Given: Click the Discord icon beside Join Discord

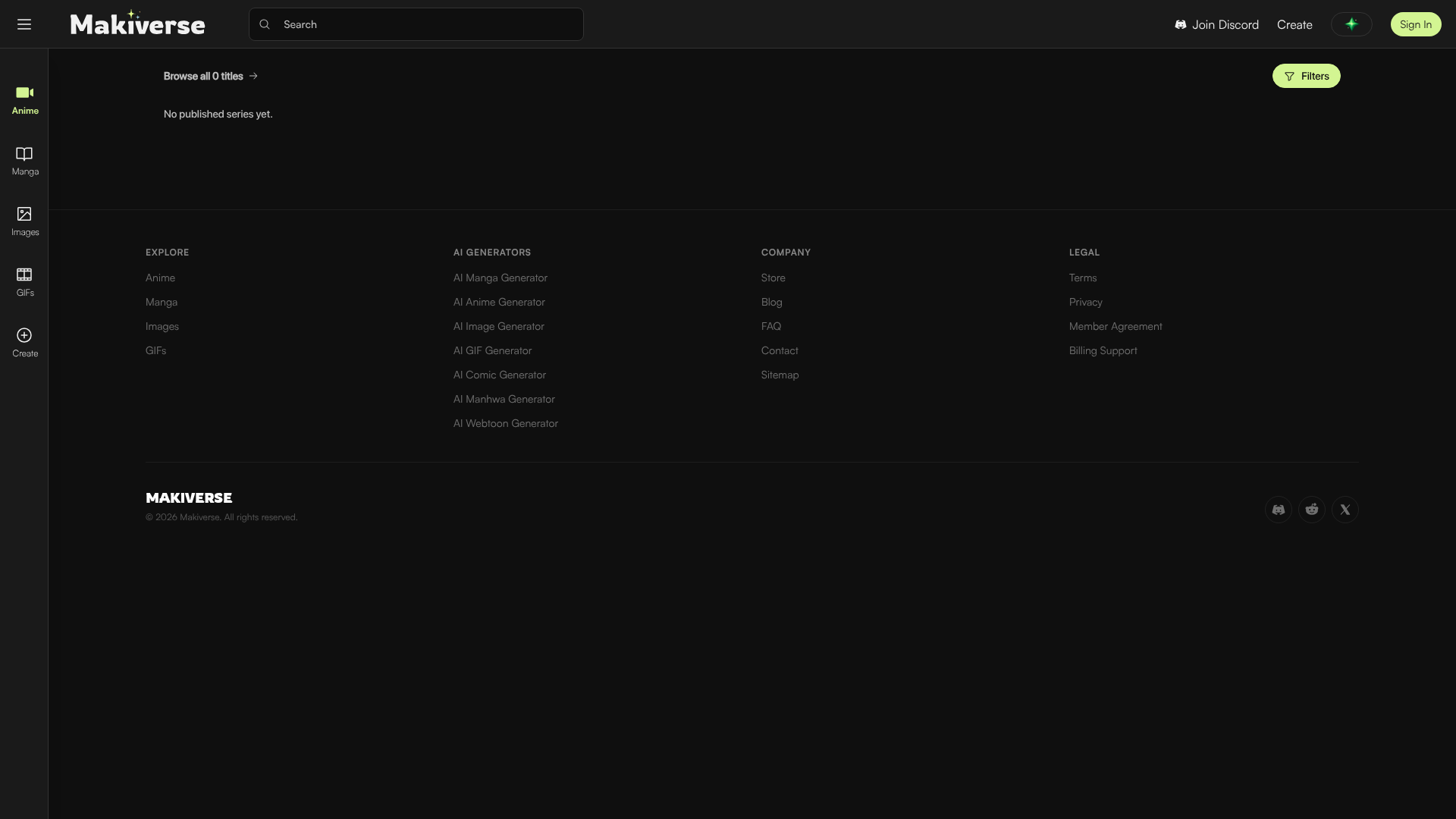Looking at the screenshot, I should (x=1181, y=24).
